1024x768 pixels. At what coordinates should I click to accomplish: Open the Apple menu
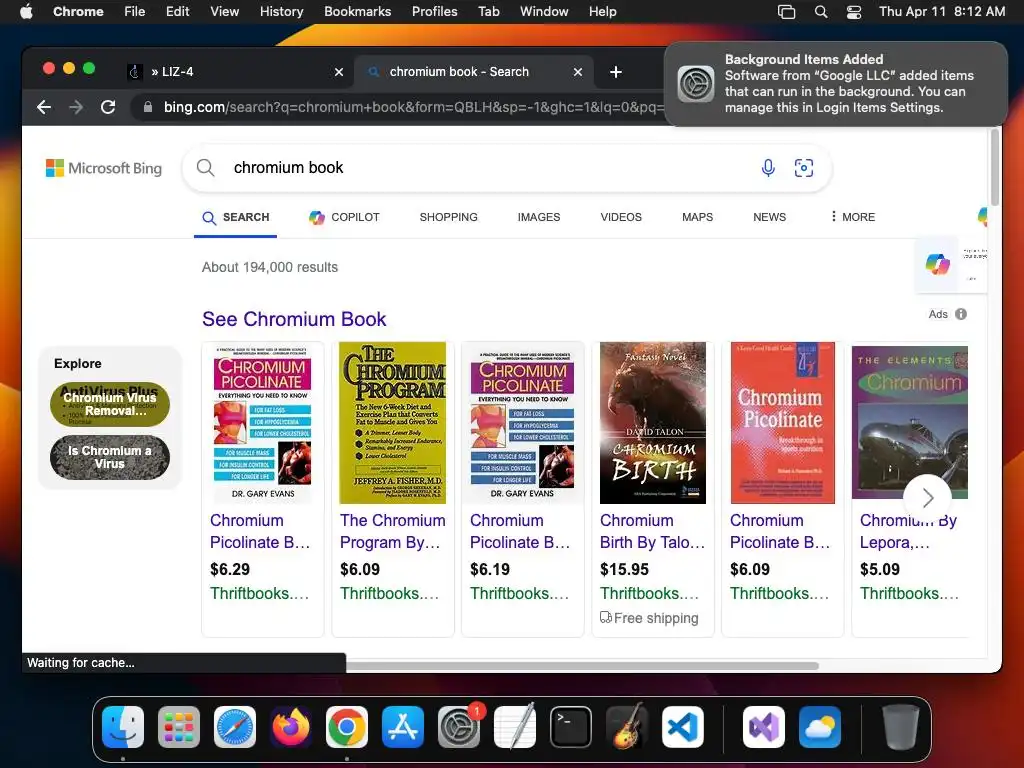tap(26, 12)
